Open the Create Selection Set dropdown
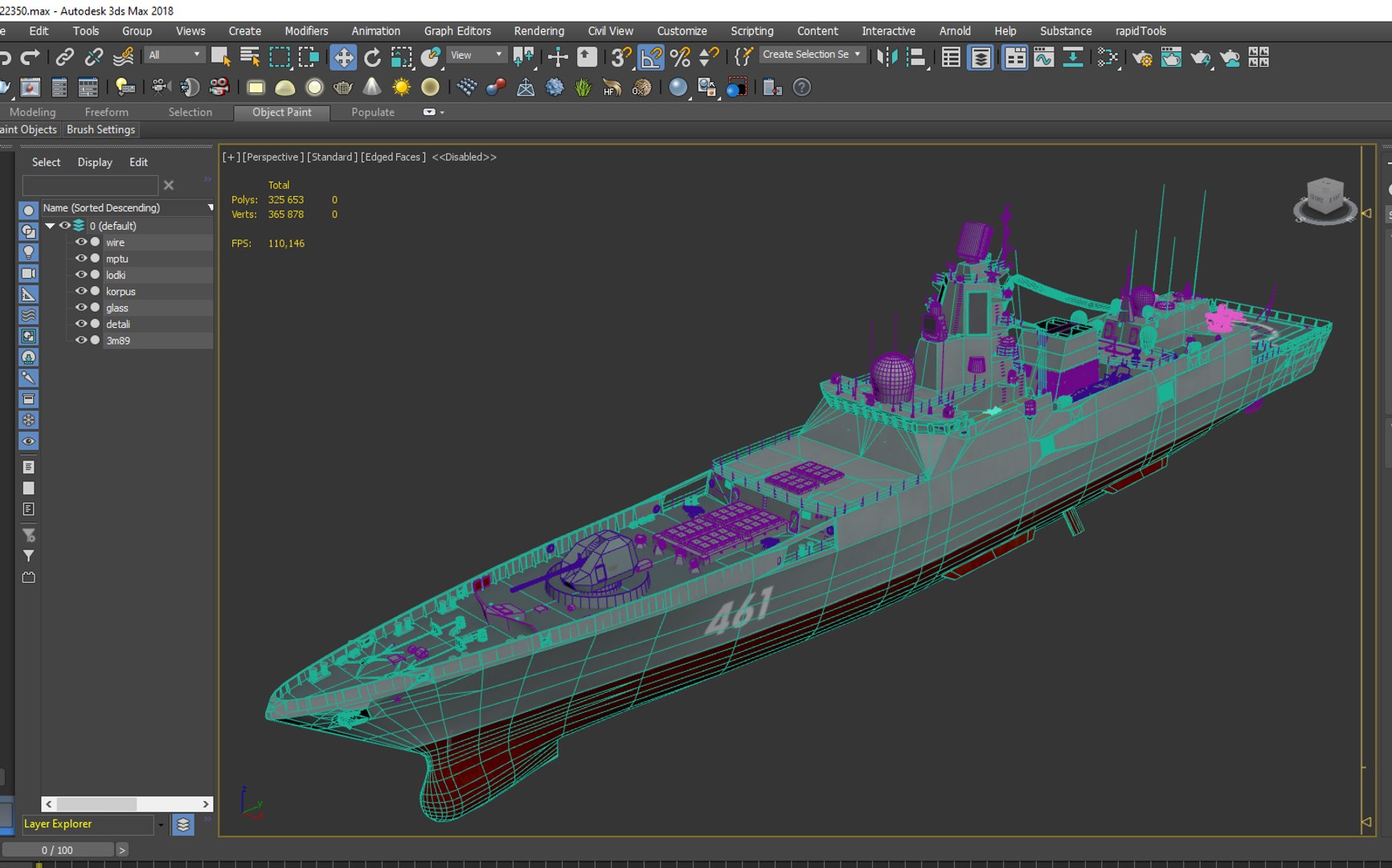 click(x=813, y=54)
